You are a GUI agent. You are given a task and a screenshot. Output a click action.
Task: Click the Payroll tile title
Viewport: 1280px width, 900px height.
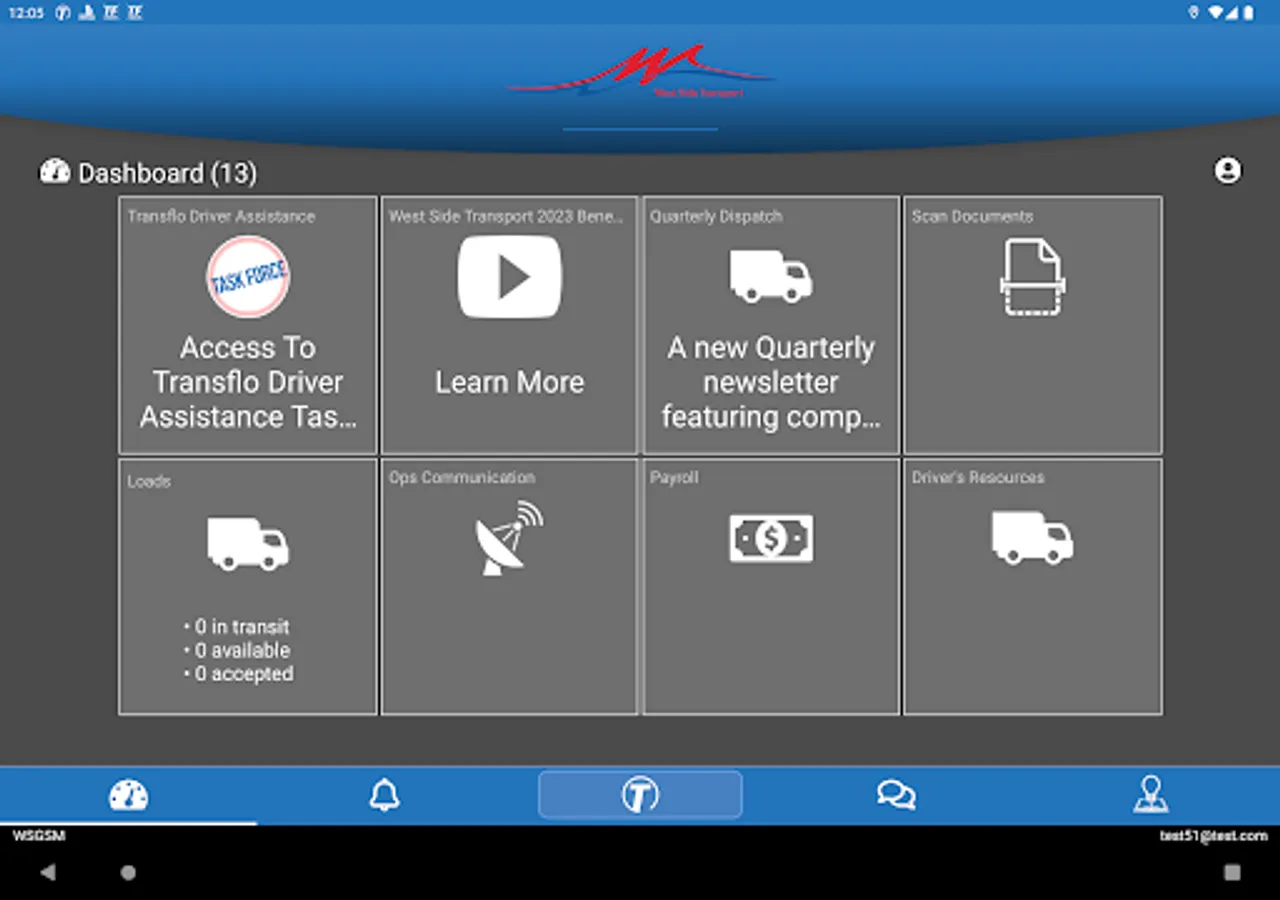pos(674,477)
